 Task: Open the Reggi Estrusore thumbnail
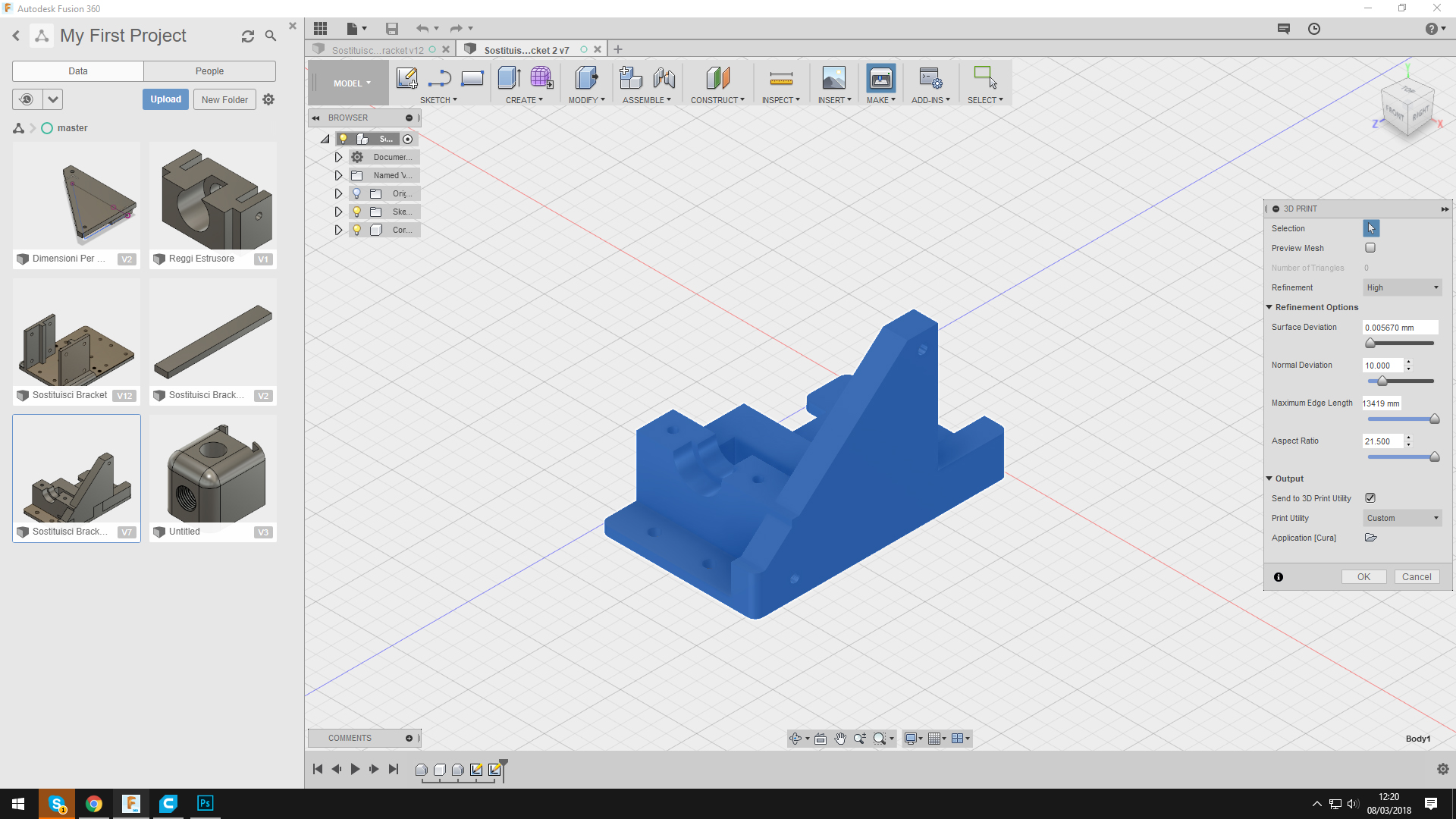(x=213, y=199)
